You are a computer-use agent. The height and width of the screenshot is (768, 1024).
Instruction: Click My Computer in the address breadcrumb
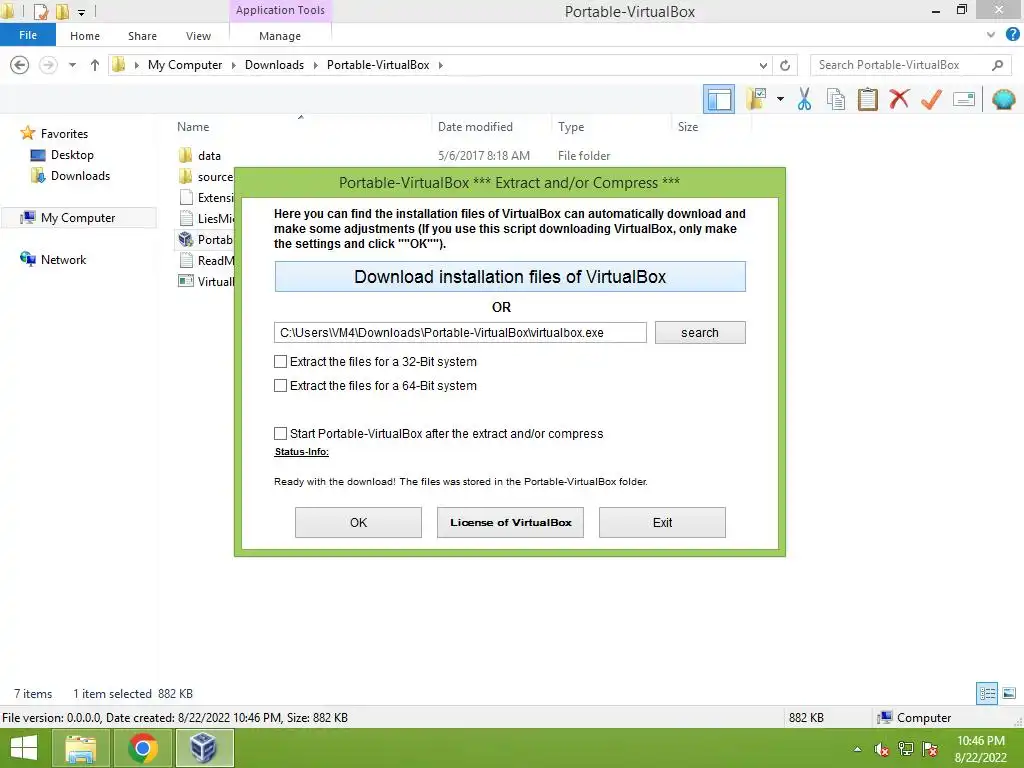(x=185, y=65)
